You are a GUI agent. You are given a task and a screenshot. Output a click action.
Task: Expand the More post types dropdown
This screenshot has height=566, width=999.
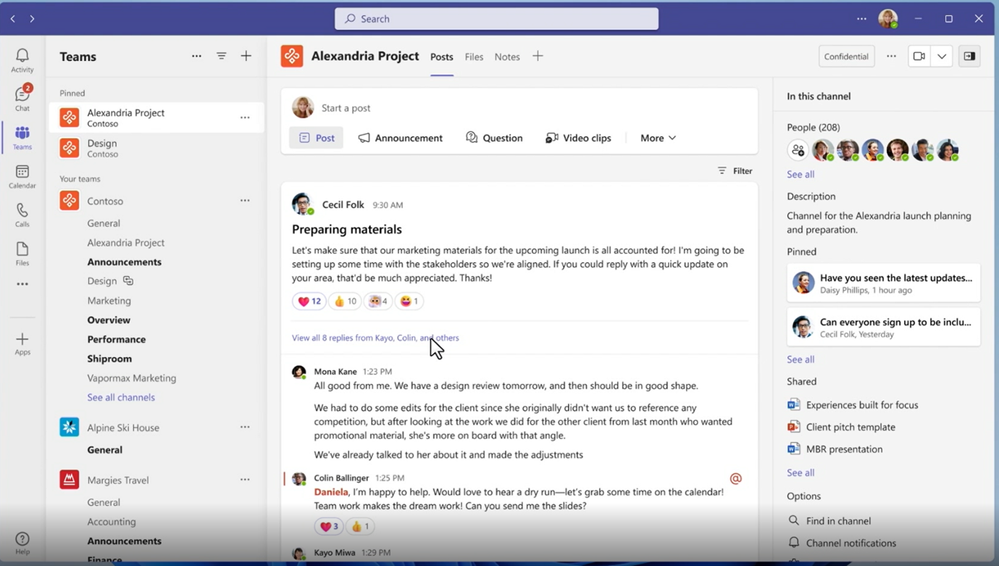pos(658,138)
